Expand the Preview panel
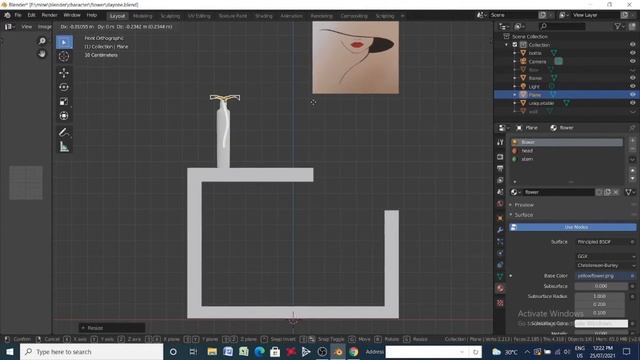 tap(511, 205)
